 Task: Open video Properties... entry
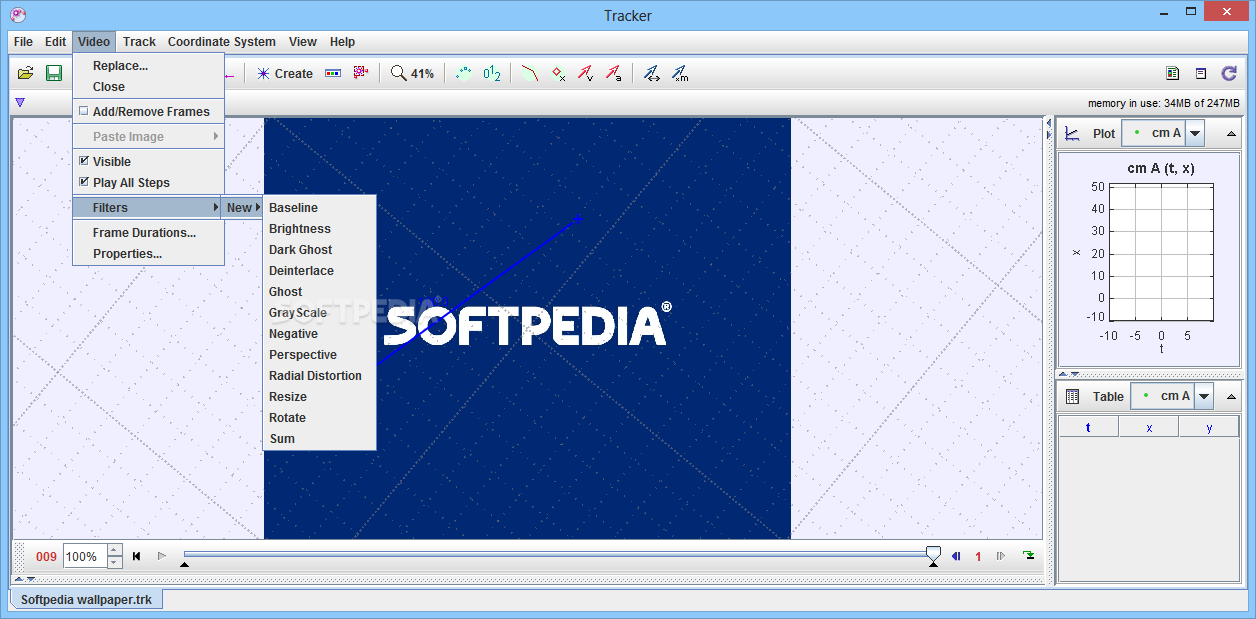tap(148, 253)
